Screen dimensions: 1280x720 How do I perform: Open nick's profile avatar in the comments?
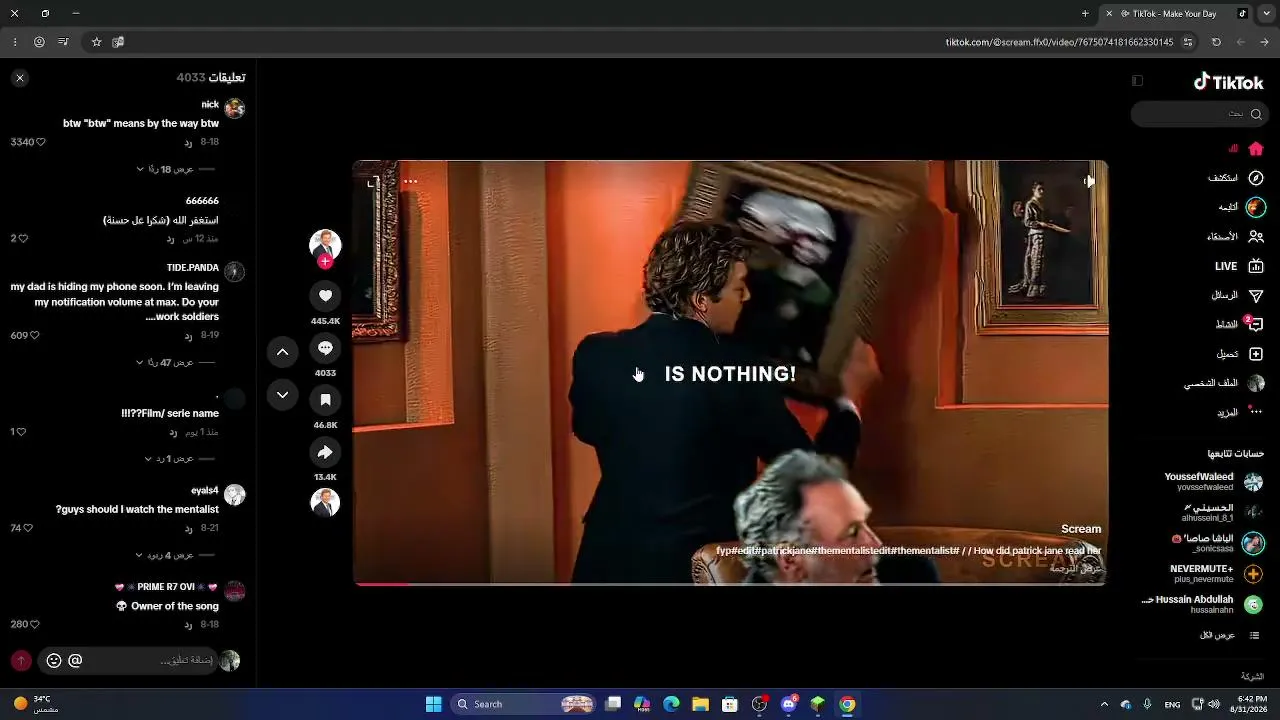(235, 108)
